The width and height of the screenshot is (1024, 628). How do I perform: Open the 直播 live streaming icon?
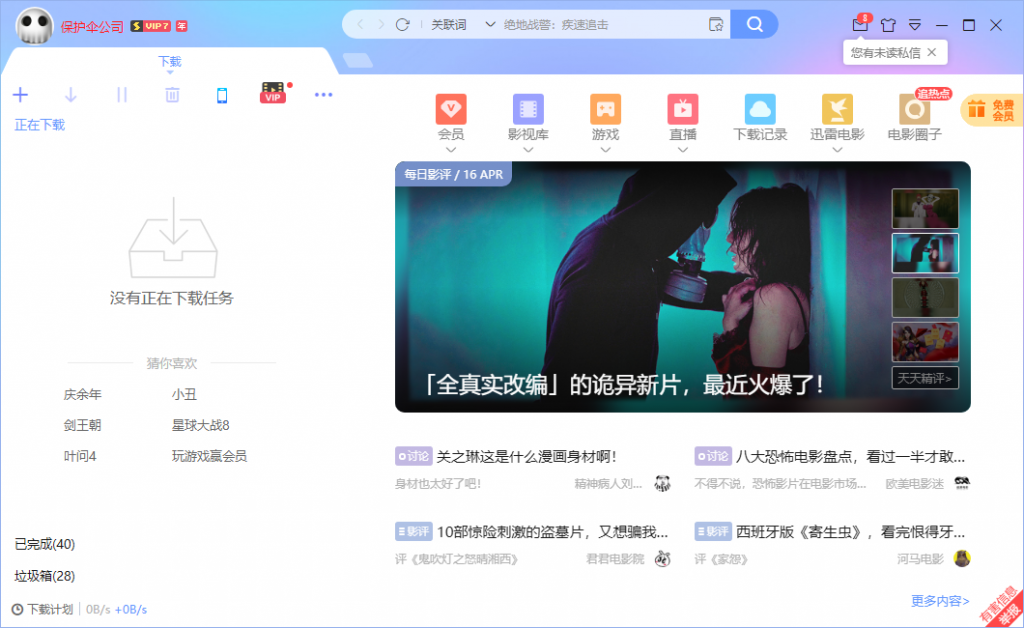point(683,109)
